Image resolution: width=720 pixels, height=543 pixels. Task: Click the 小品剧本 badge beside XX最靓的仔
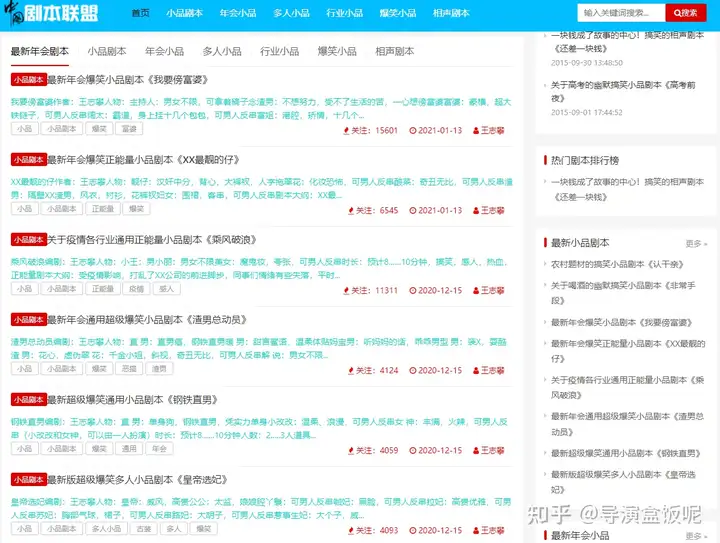click(28, 159)
